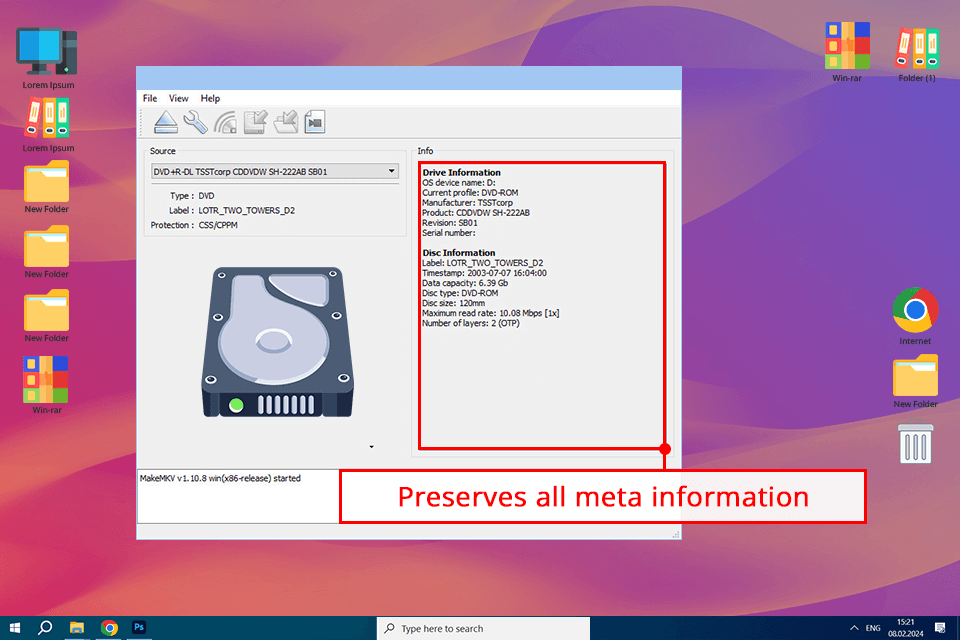Select the 'Drive Information' heading
Image resolution: width=960 pixels, height=640 pixels.
click(461, 173)
